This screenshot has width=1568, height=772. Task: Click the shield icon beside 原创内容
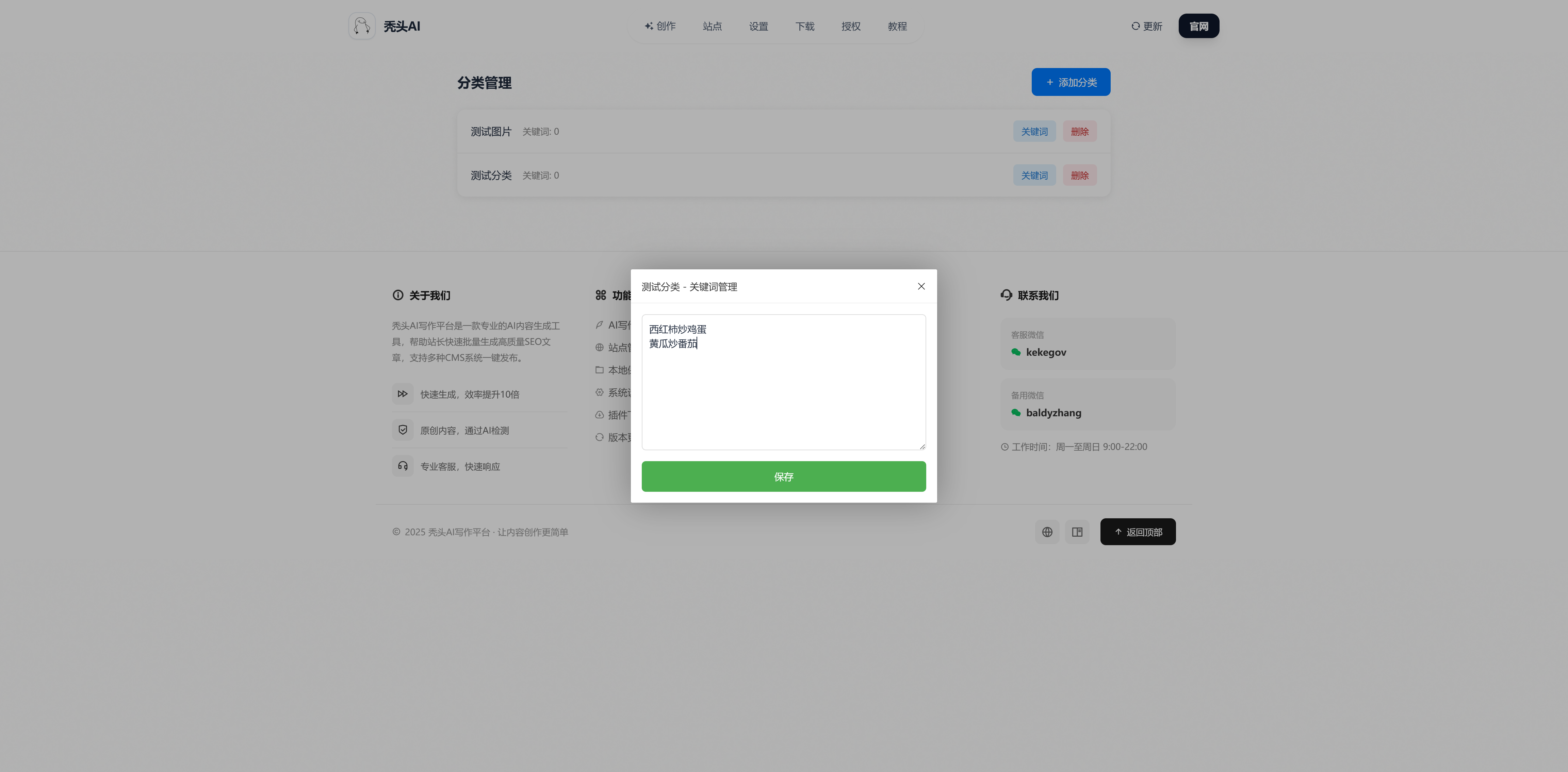(x=402, y=430)
